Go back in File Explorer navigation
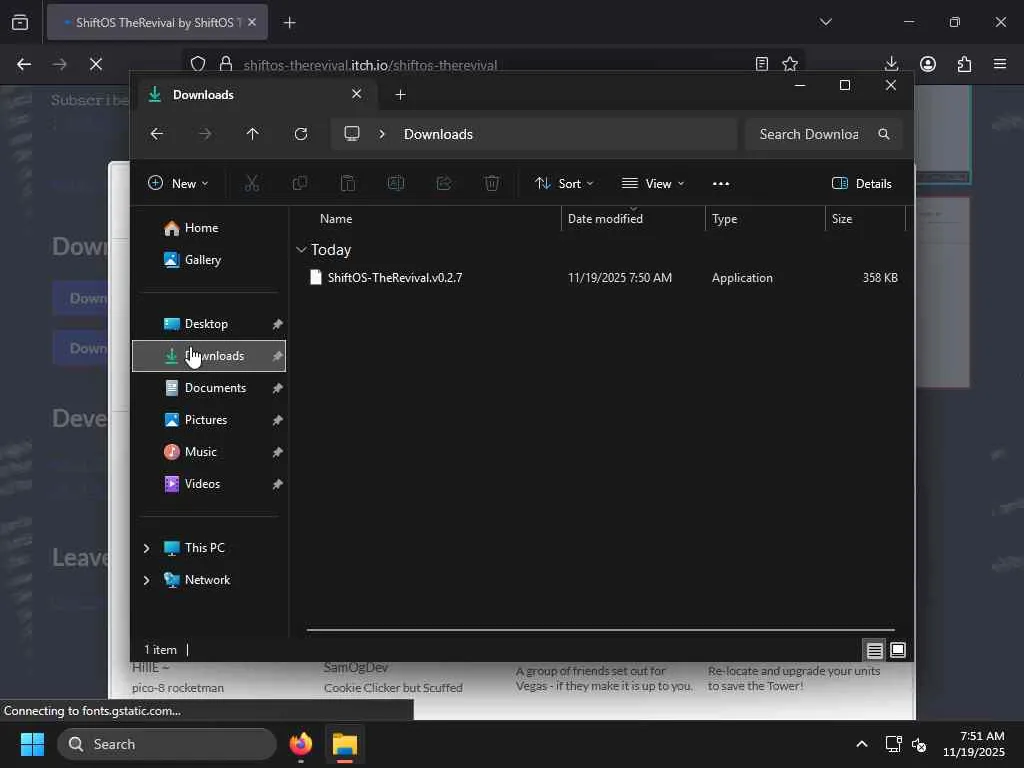This screenshot has width=1024, height=768. click(157, 134)
